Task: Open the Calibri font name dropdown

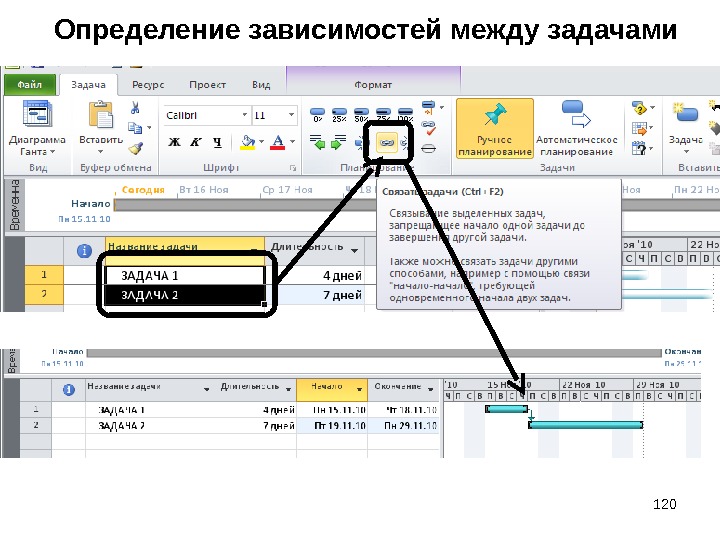Action: pos(245,115)
